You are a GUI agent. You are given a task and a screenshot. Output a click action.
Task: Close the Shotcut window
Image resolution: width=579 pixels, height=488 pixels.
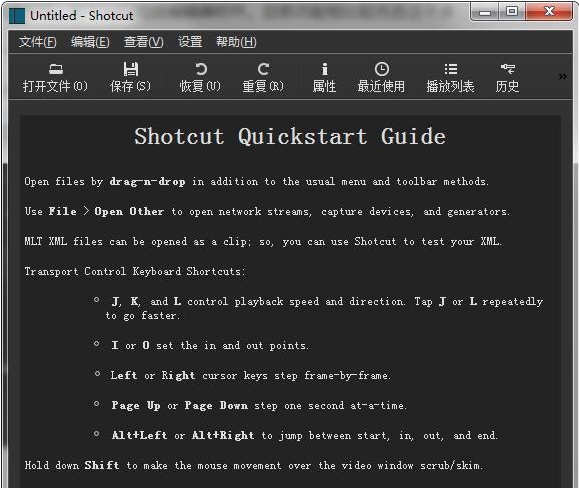point(549,12)
